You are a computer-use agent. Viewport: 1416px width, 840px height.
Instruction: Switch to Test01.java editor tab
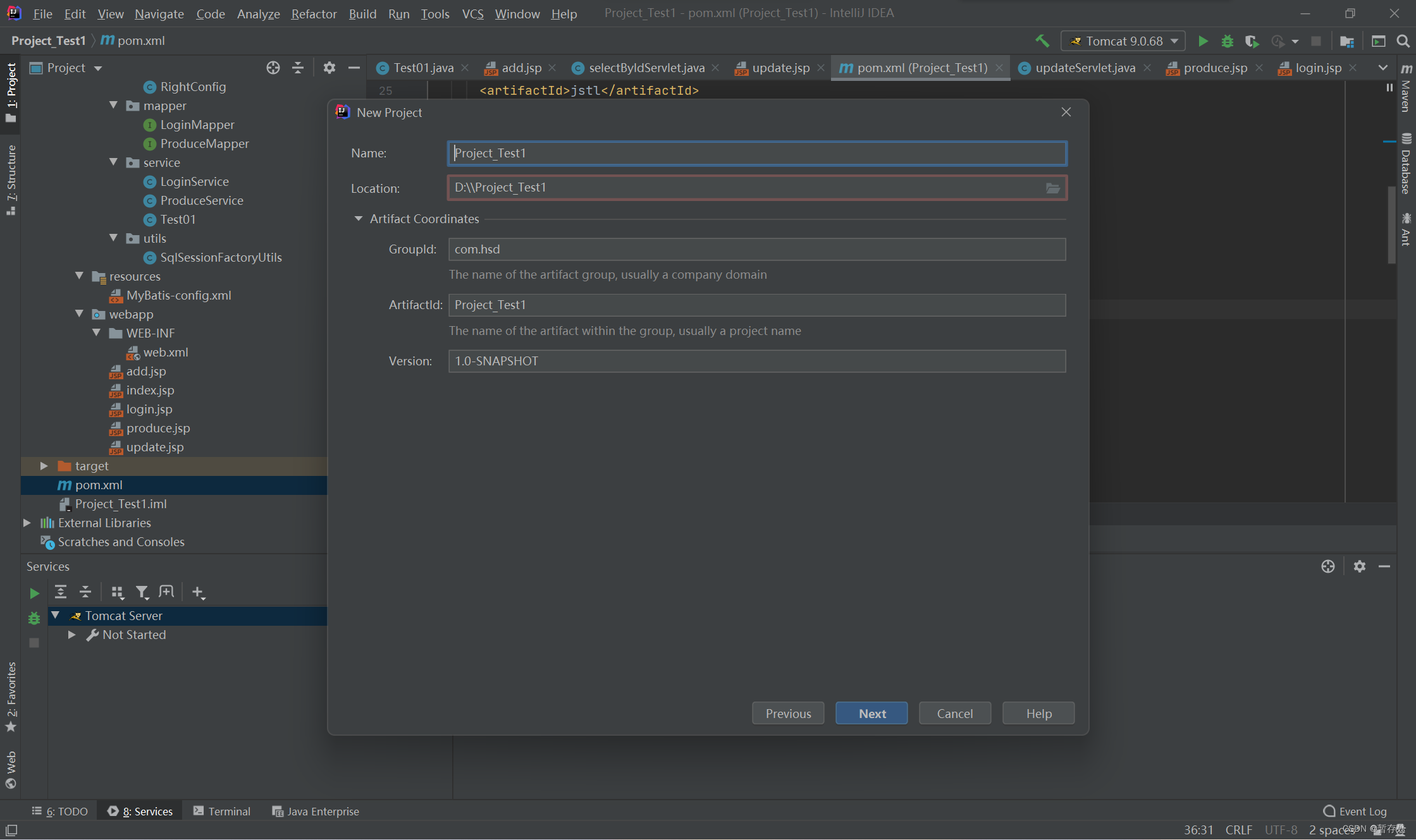pyautogui.click(x=422, y=68)
